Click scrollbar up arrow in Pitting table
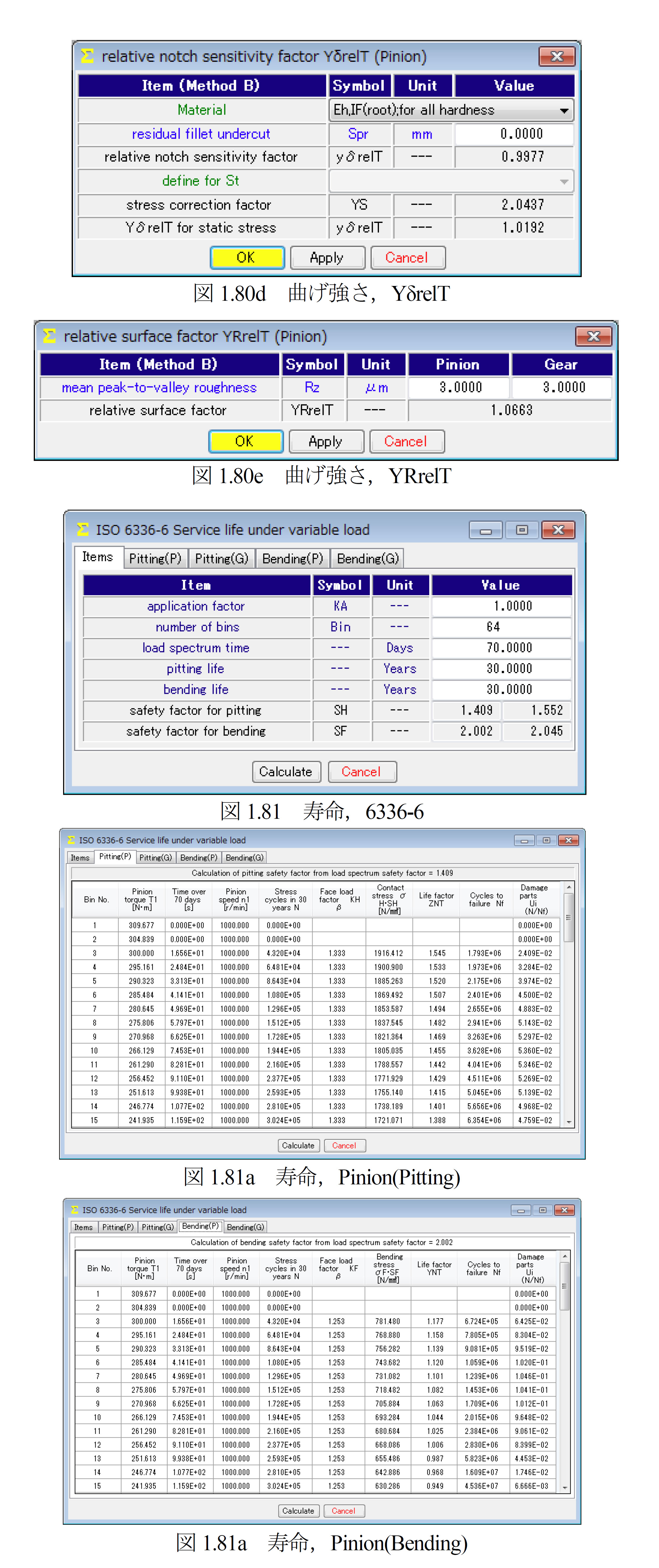Screen dimensions: 659x1568 point(569,888)
